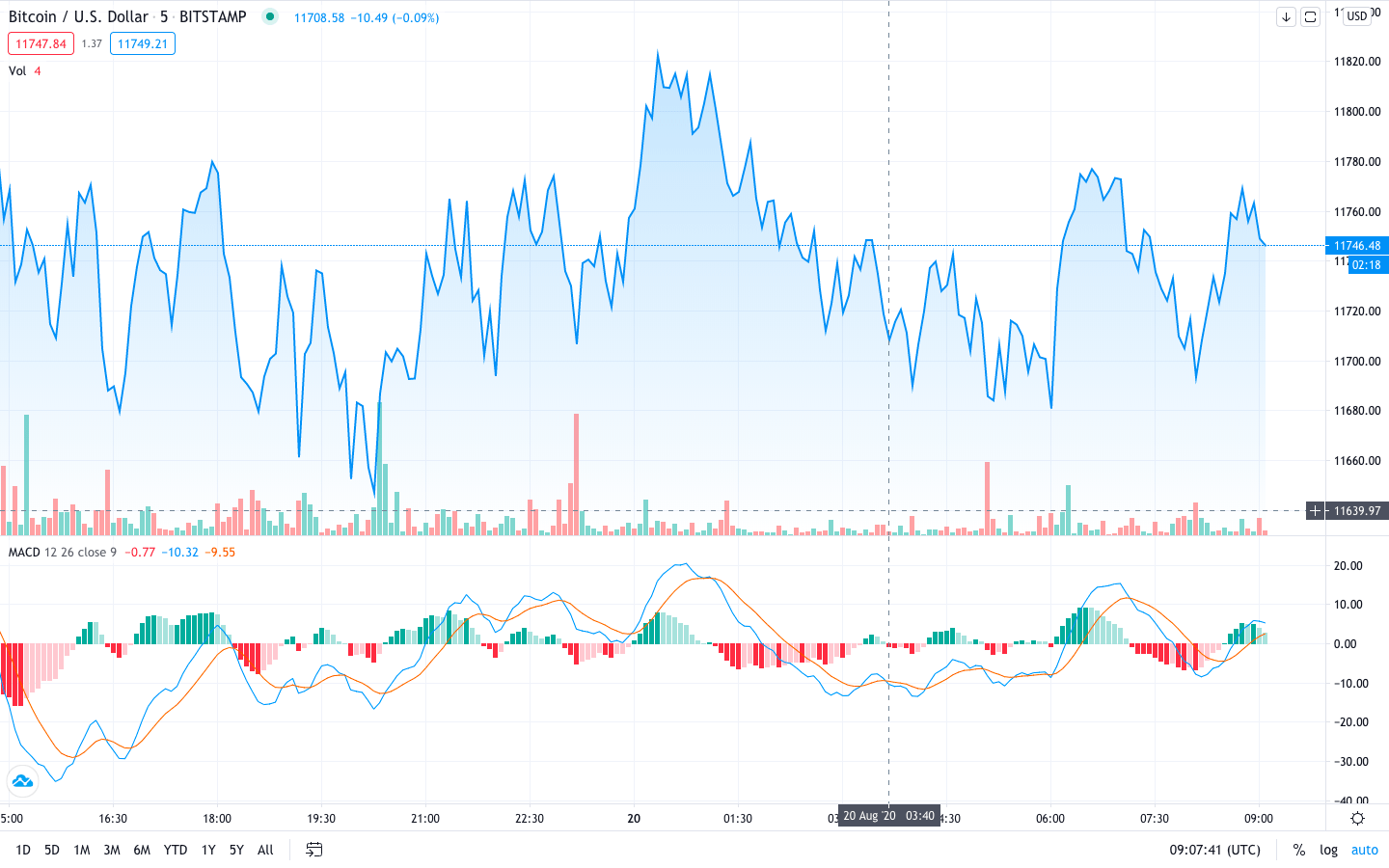Click the down-arrow button at top right
This screenshot has height=868, width=1389.
click(x=1286, y=16)
